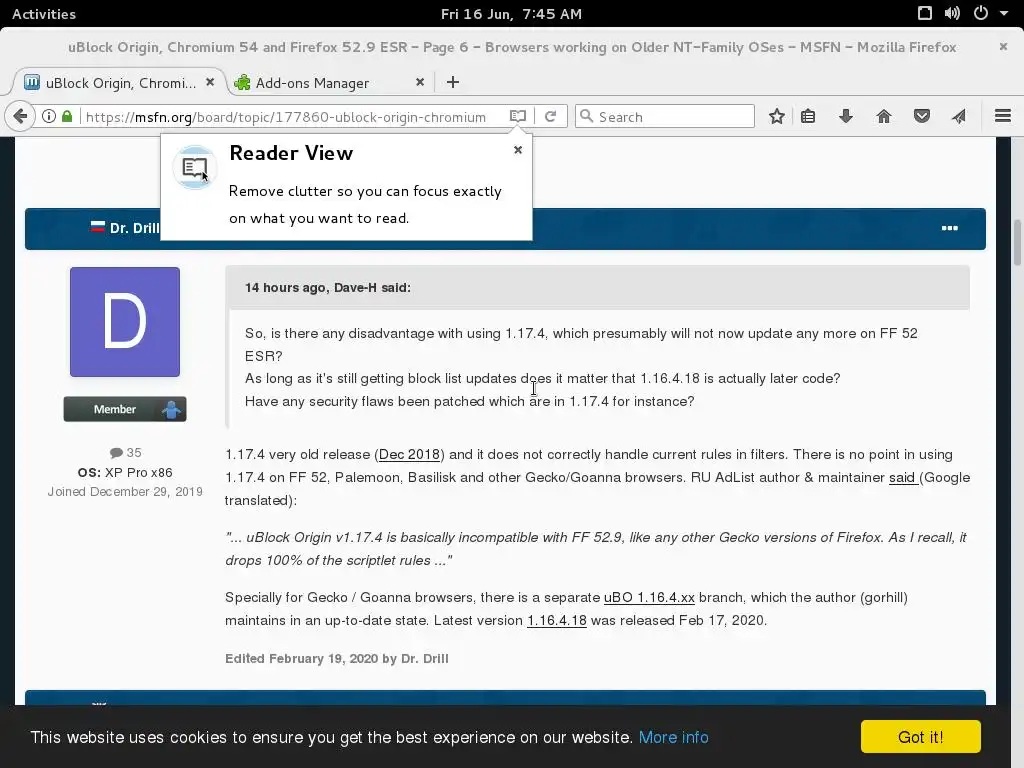Open cookie More info link
Image resolution: width=1024 pixels, height=768 pixels.
coord(673,737)
